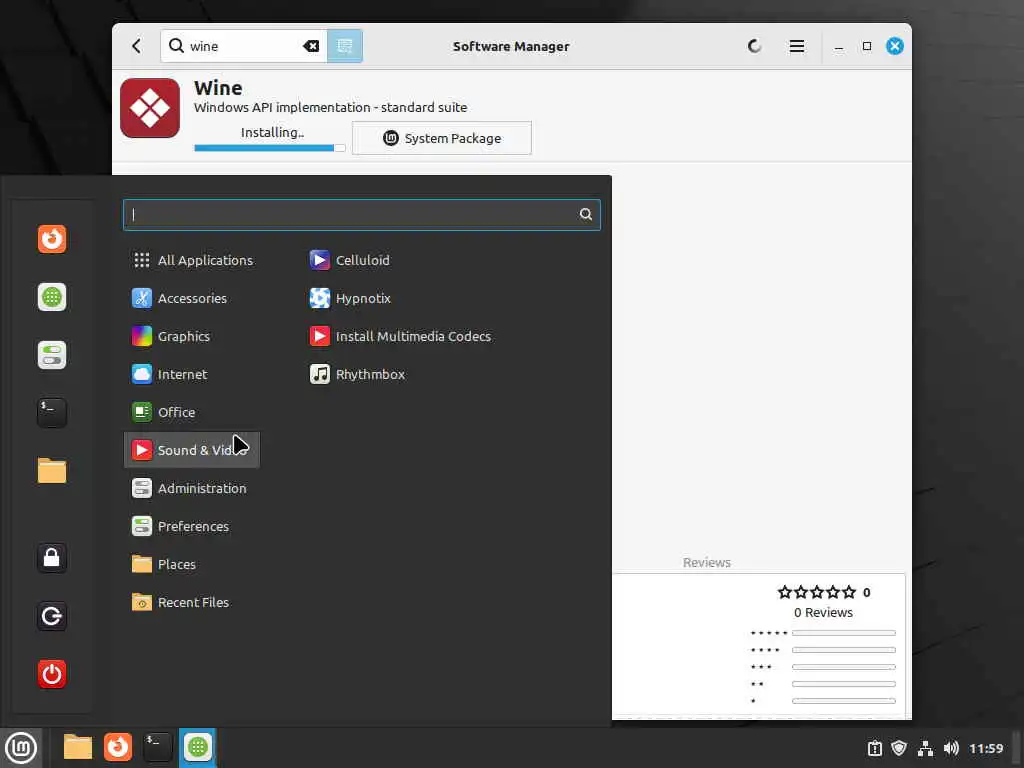Select Graphics category

pos(192,336)
